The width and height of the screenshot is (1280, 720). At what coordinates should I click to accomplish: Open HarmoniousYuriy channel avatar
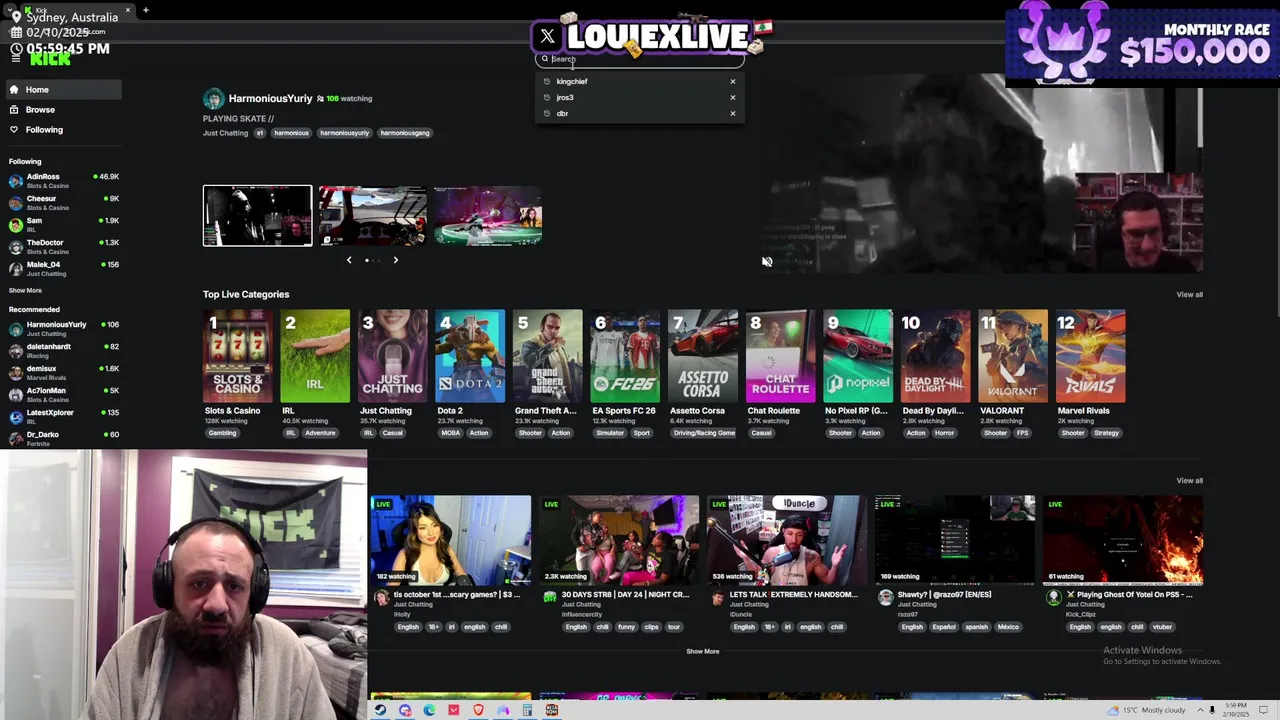coord(213,99)
